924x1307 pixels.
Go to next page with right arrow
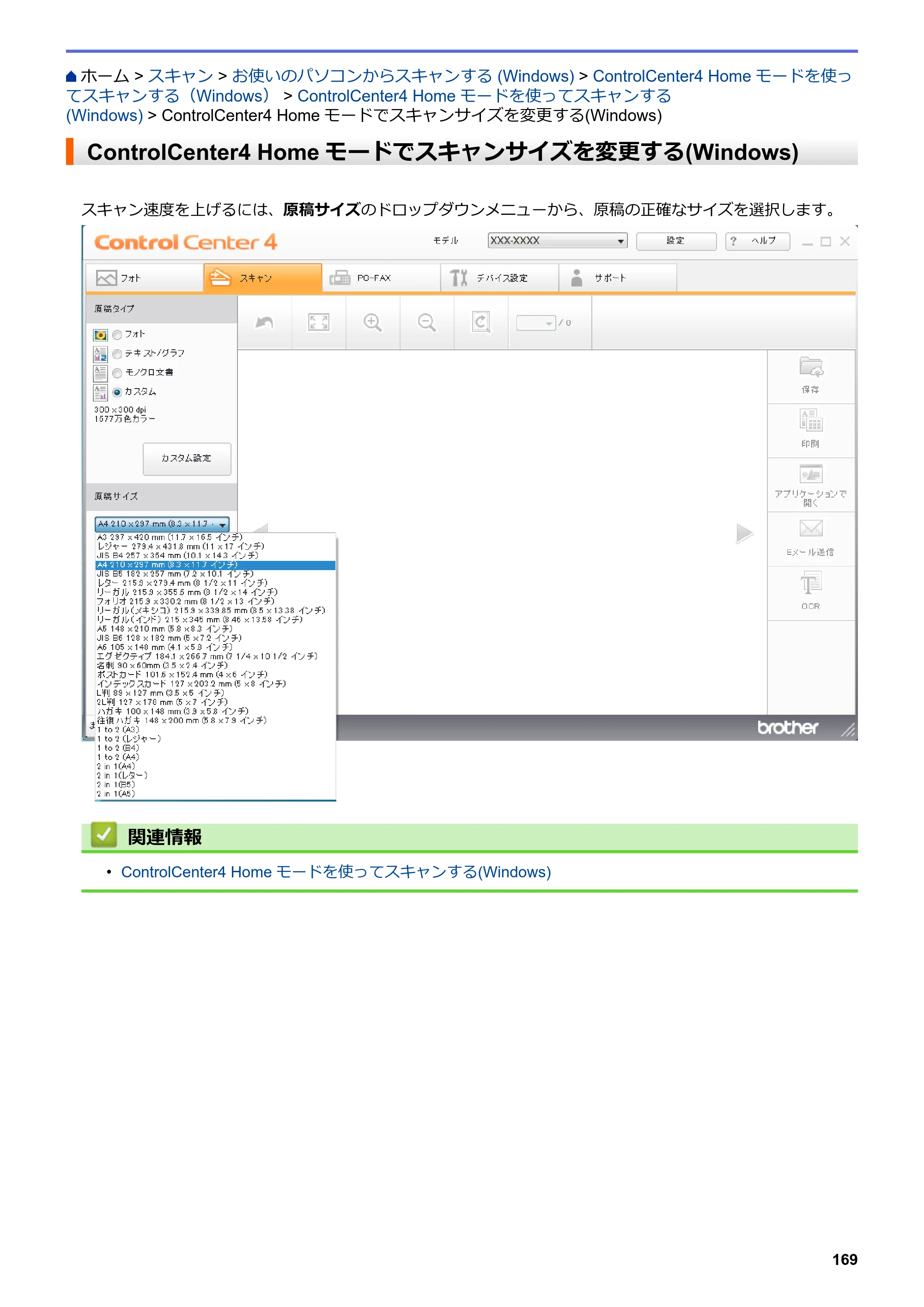(744, 534)
